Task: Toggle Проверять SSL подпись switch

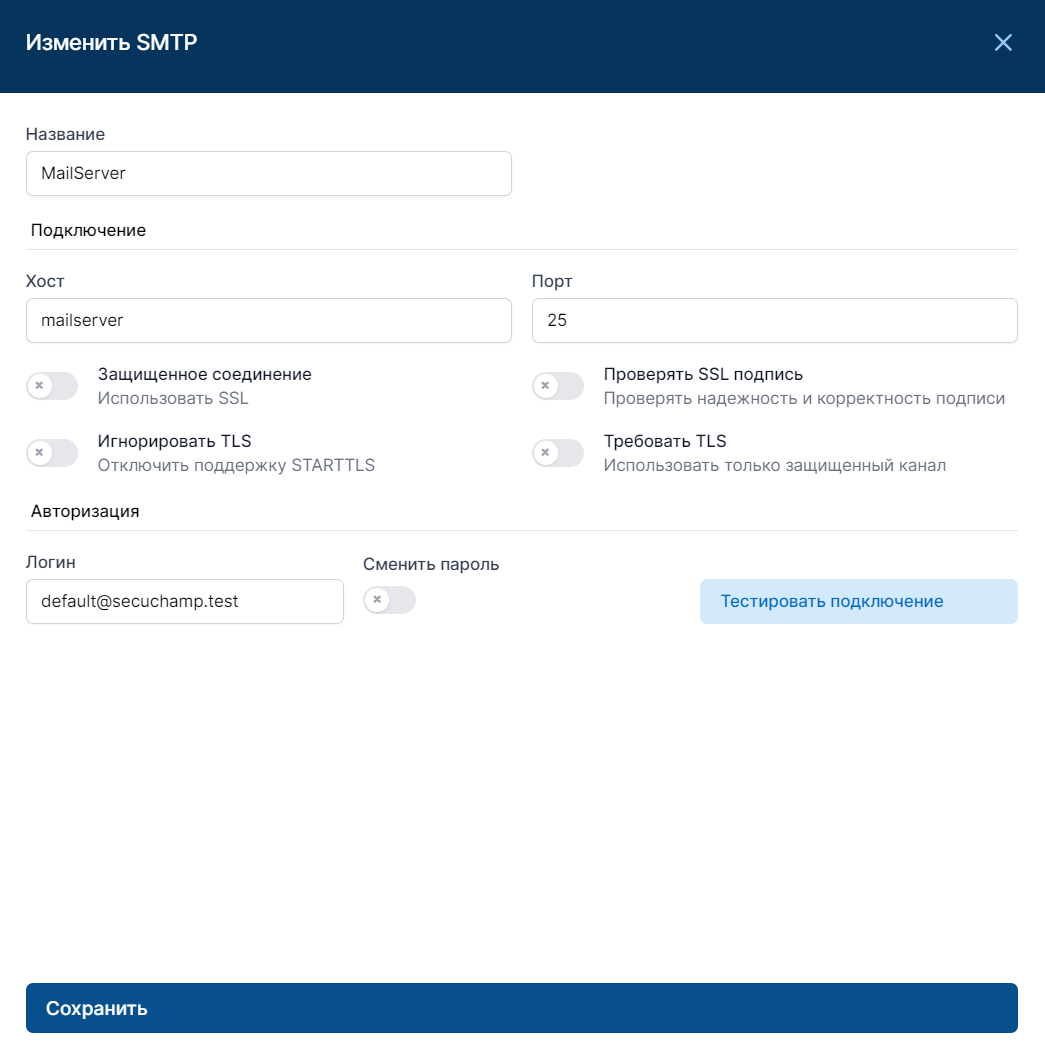Action: [x=558, y=386]
